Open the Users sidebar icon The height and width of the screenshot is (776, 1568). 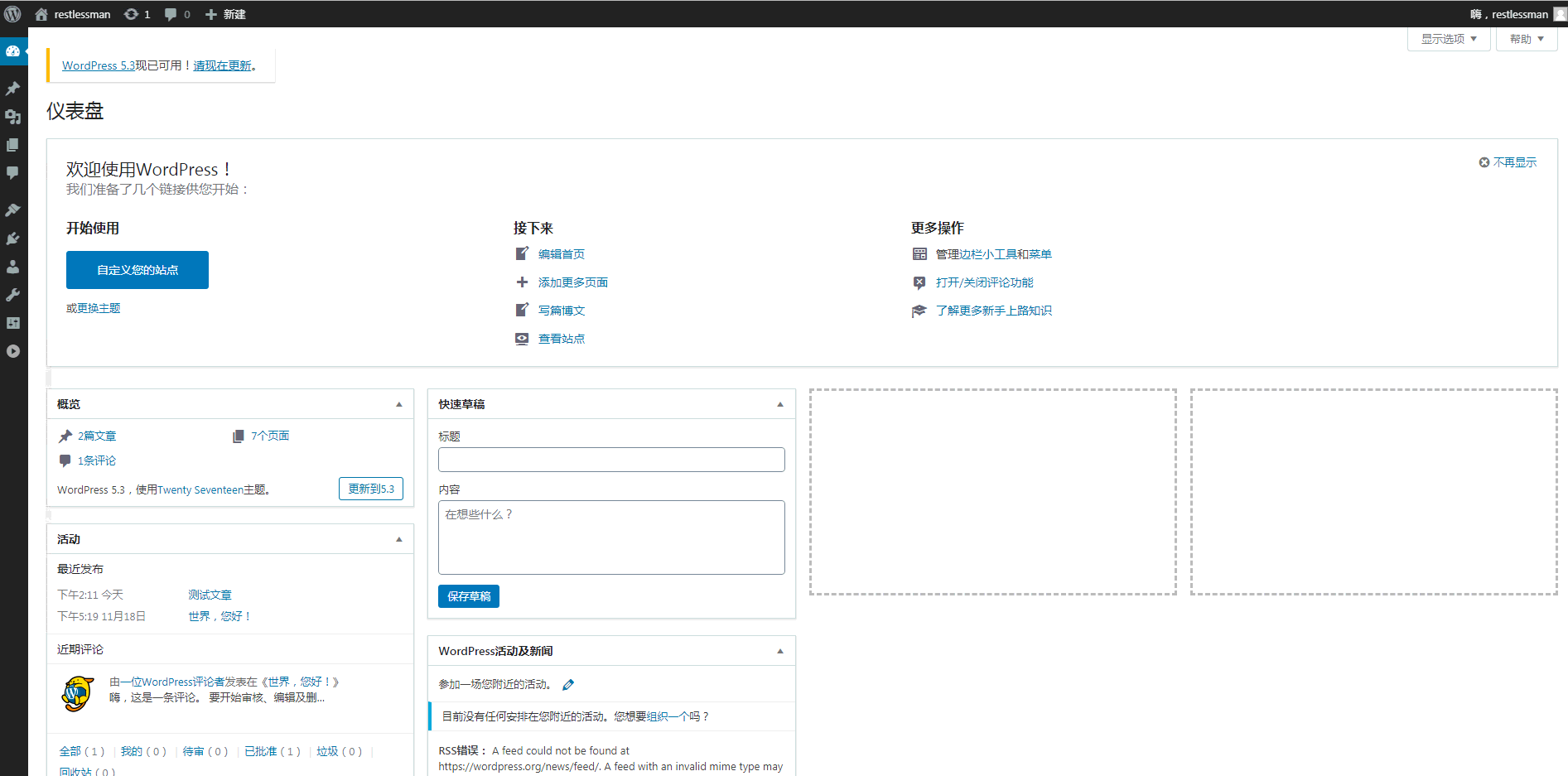point(13,267)
